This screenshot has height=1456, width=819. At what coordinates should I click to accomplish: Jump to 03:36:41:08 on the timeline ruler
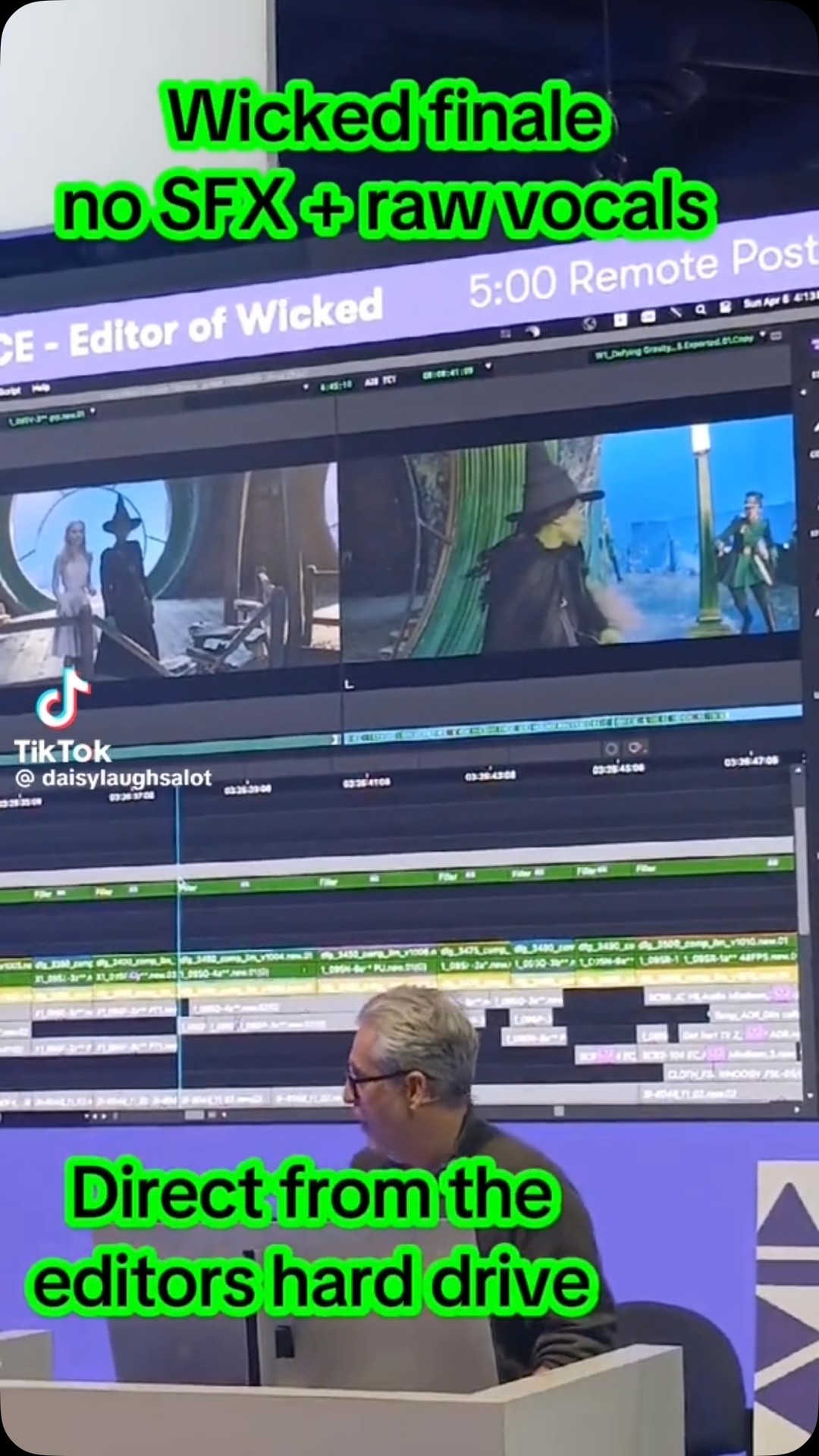coord(367,782)
